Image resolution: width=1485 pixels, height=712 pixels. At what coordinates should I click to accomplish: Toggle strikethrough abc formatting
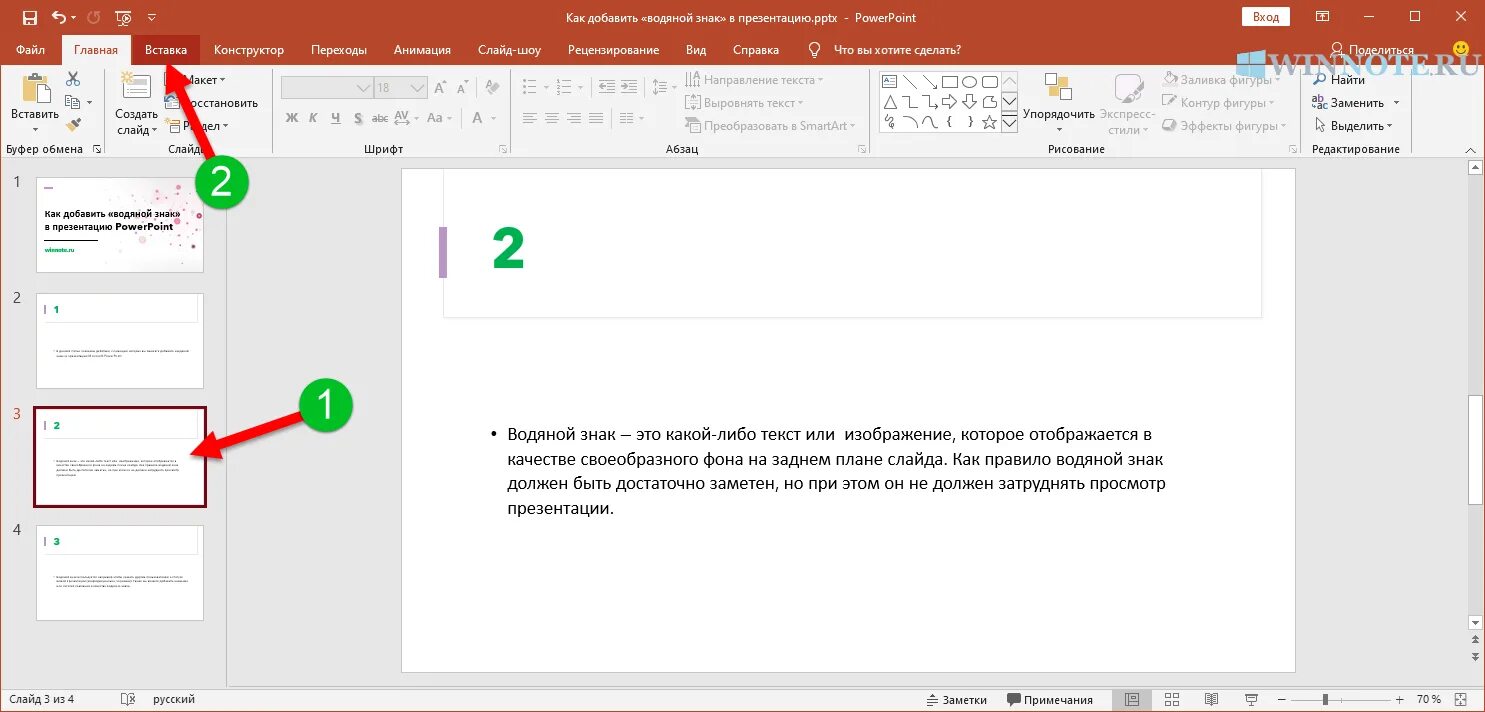click(378, 118)
